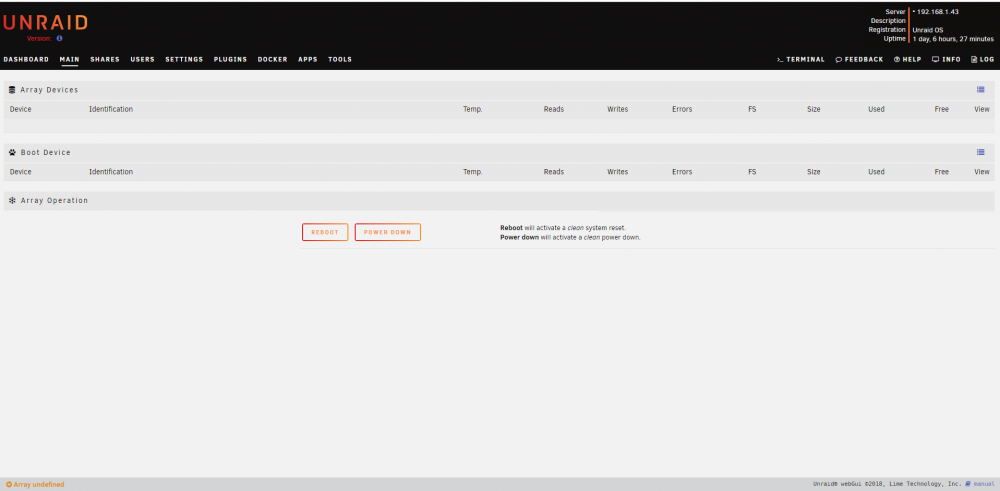
Task: Click the Unraid OS registration text
Action: (928, 30)
